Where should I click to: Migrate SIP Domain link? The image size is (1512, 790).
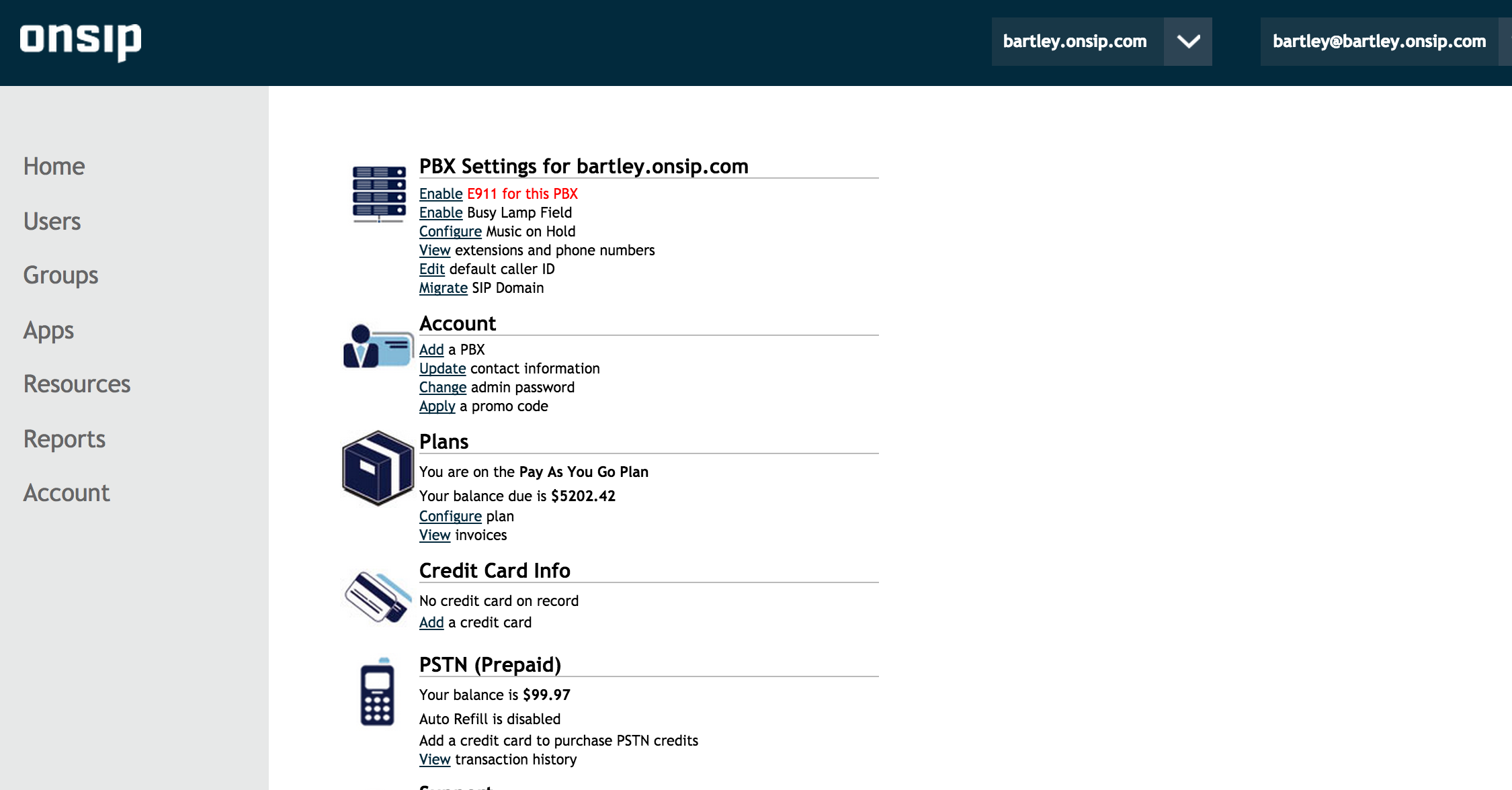pos(444,288)
